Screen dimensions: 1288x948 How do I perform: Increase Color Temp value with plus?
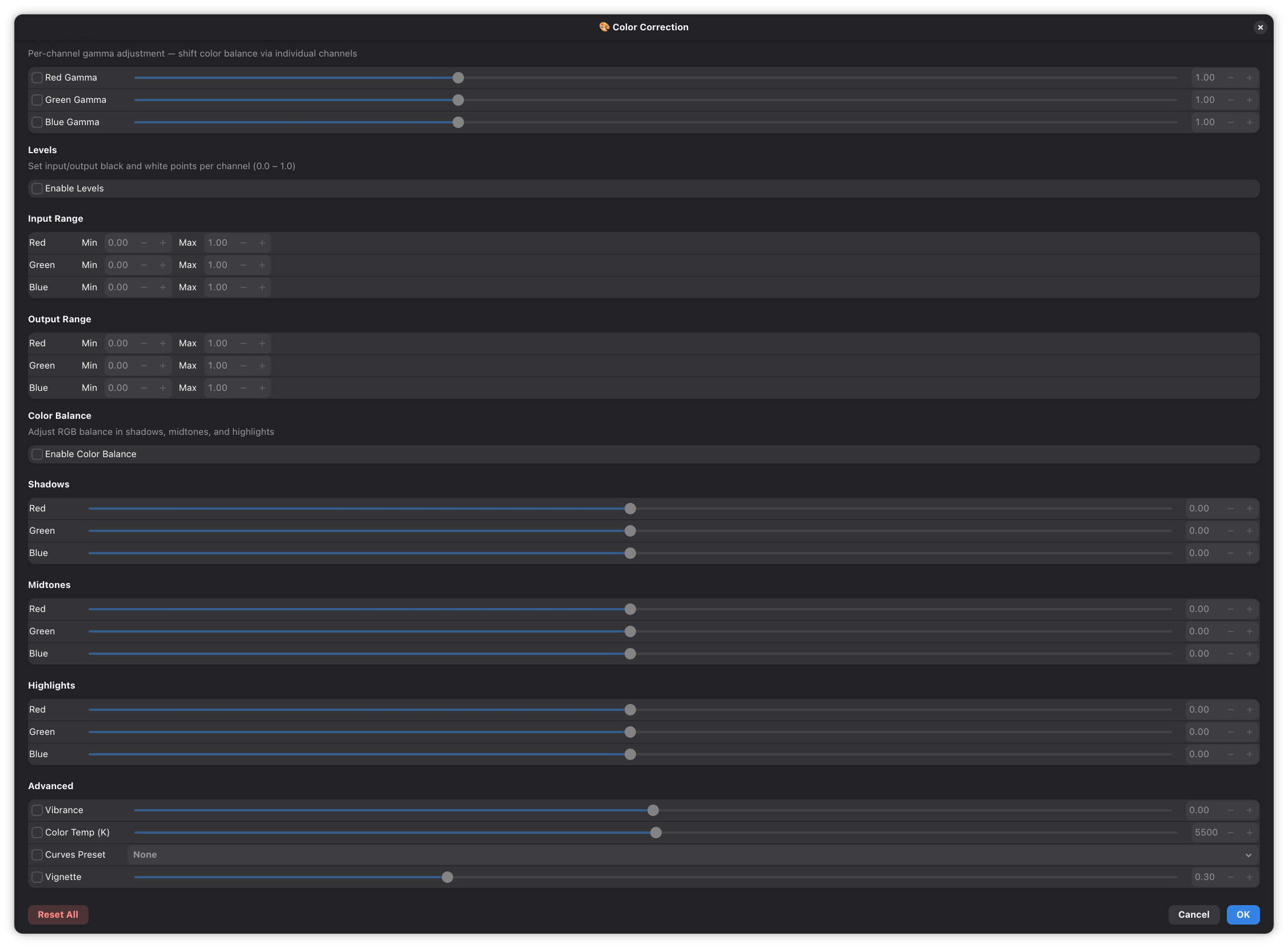click(1249, 833)
